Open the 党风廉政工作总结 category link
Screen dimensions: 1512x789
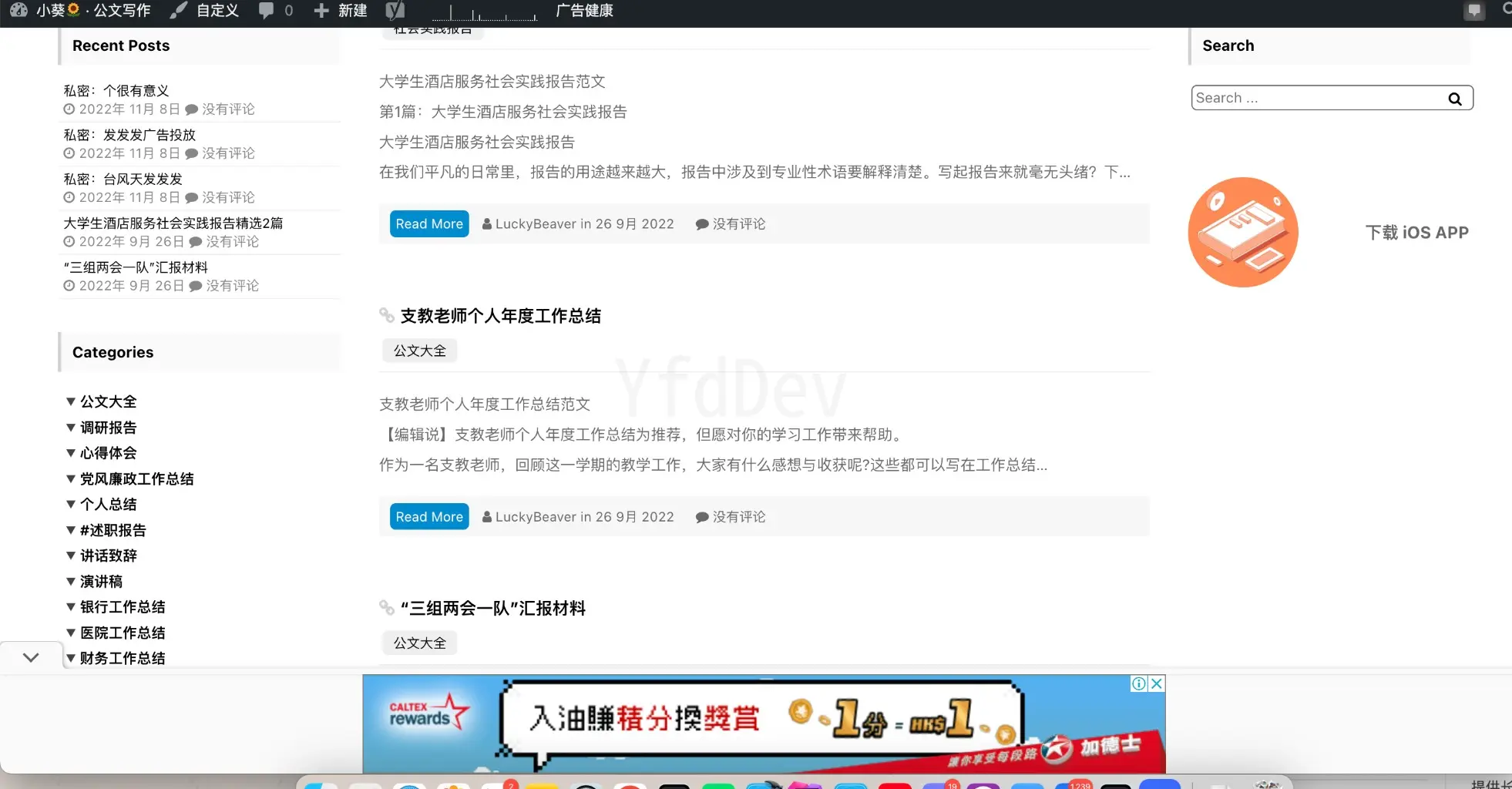click(x=137, y=478)
